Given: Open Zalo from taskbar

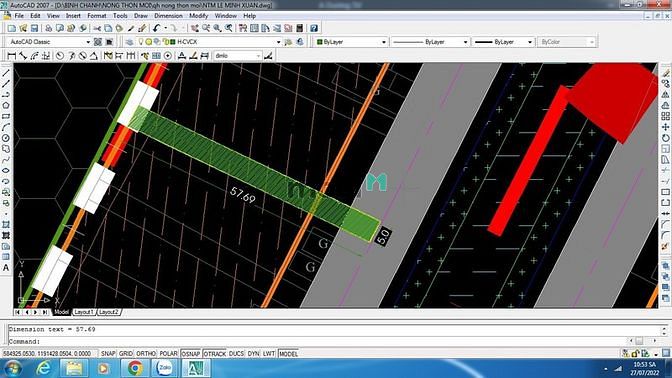Looking at the screenshot, I should click(x=165, y=368).
